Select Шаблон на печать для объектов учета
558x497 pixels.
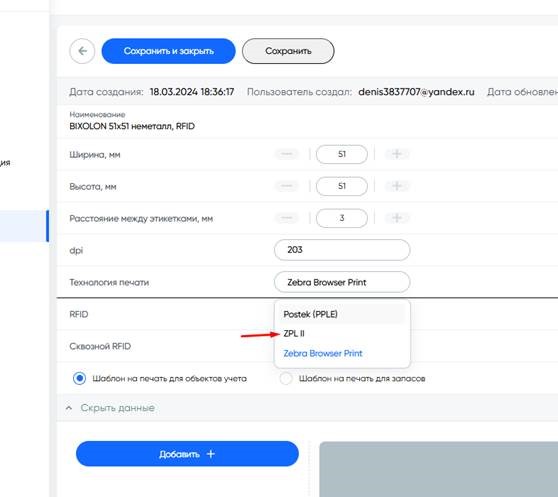tap(79, 378)
